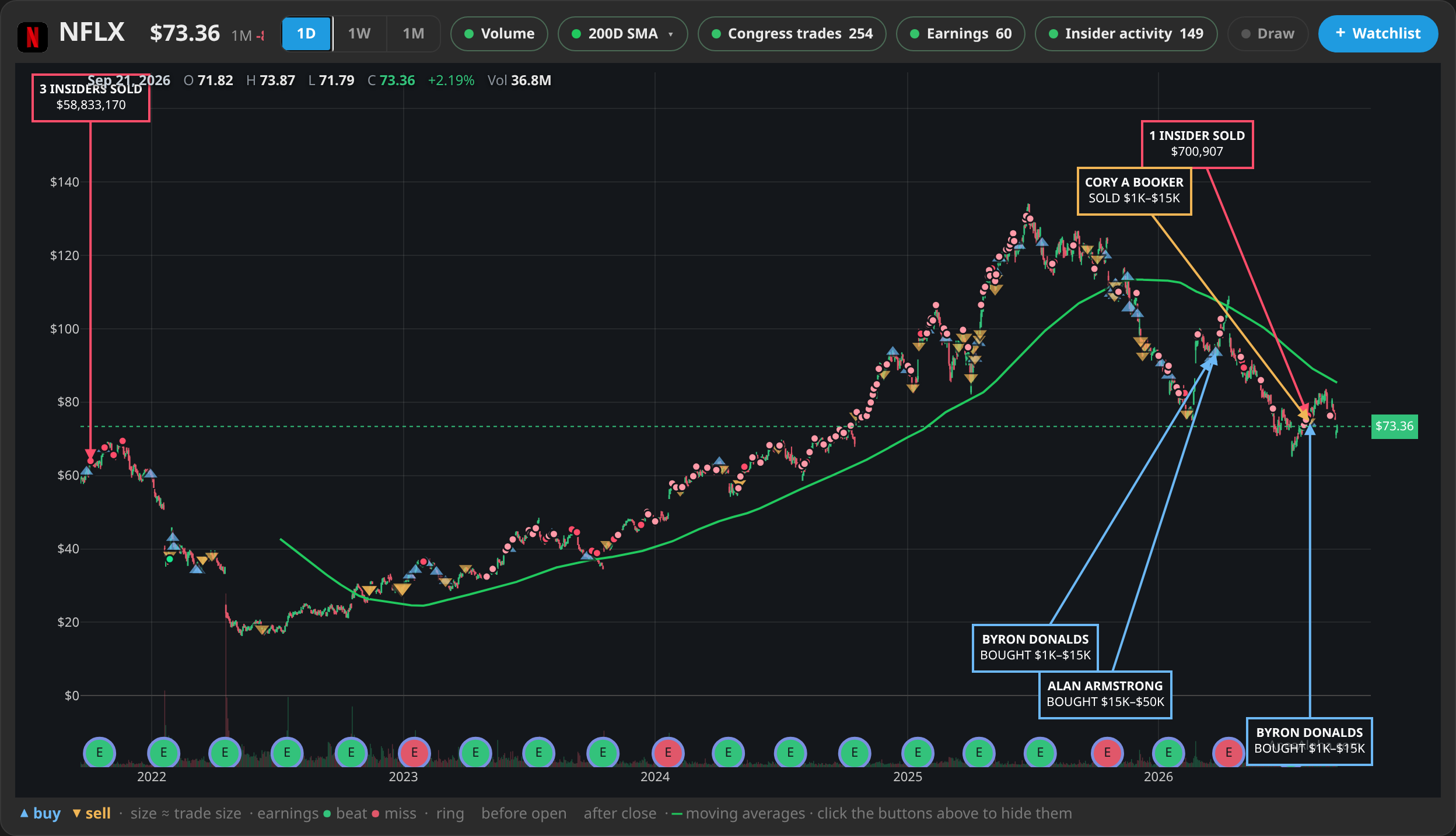The image size is (1456, 836).
Task: Click mid-2024 green earnings marker
Action: 790,753
